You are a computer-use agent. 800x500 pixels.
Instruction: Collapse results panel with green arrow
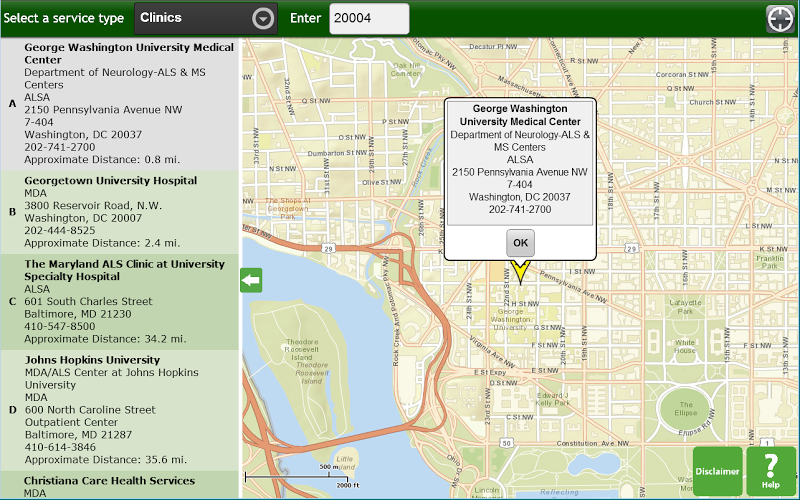point(251,281)
